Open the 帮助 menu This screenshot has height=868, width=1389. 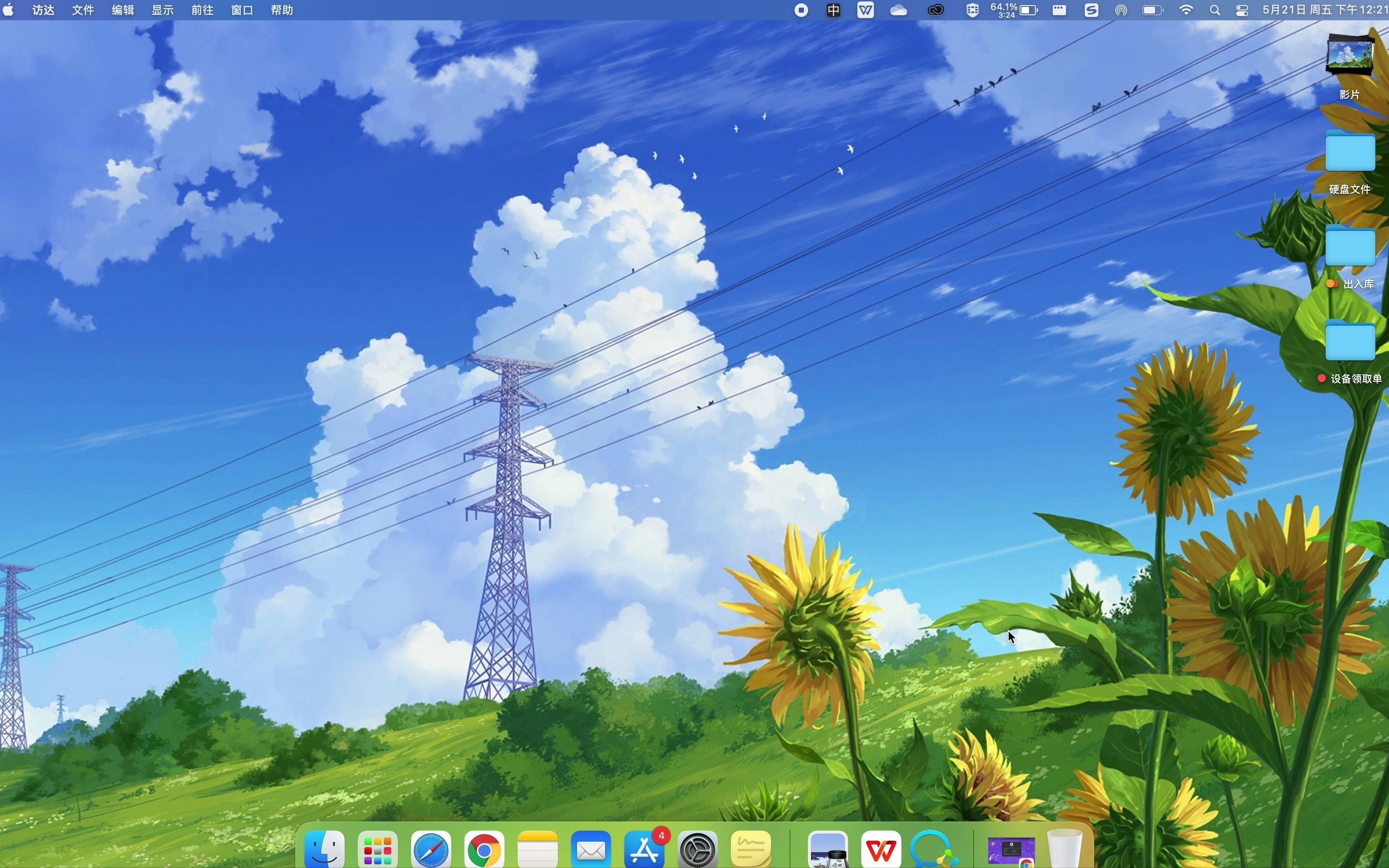pos(282,10)
